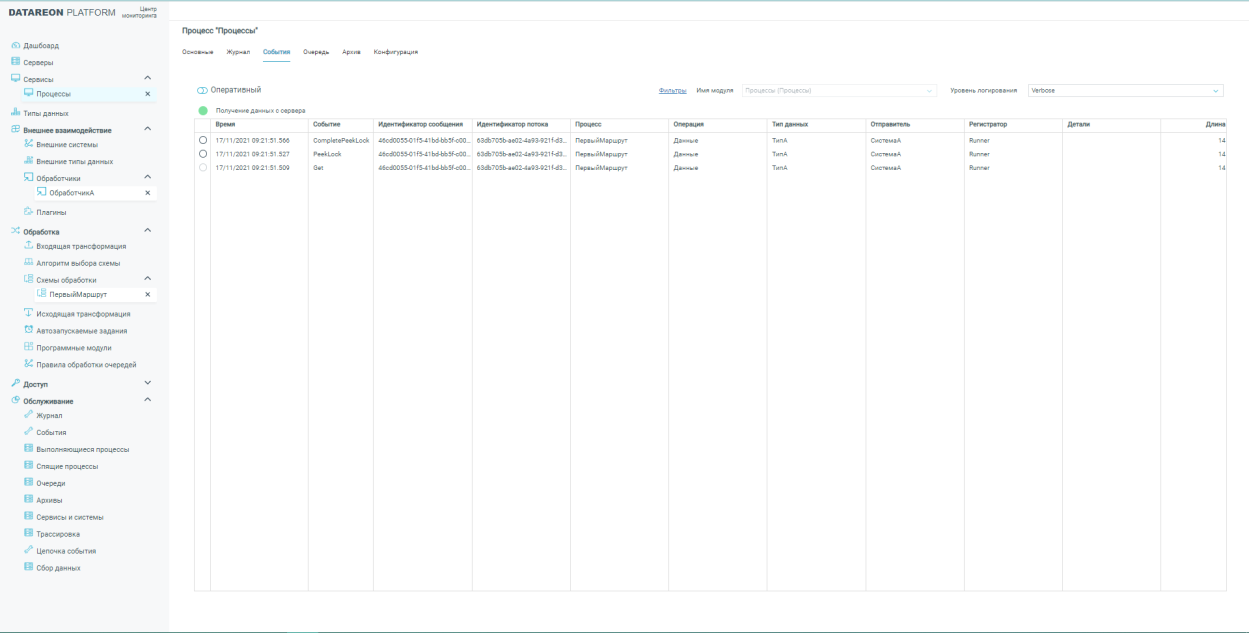Viewport: 1249px width, 633px height.
Task: Switch to the Журнал tab
Action: 224,51
